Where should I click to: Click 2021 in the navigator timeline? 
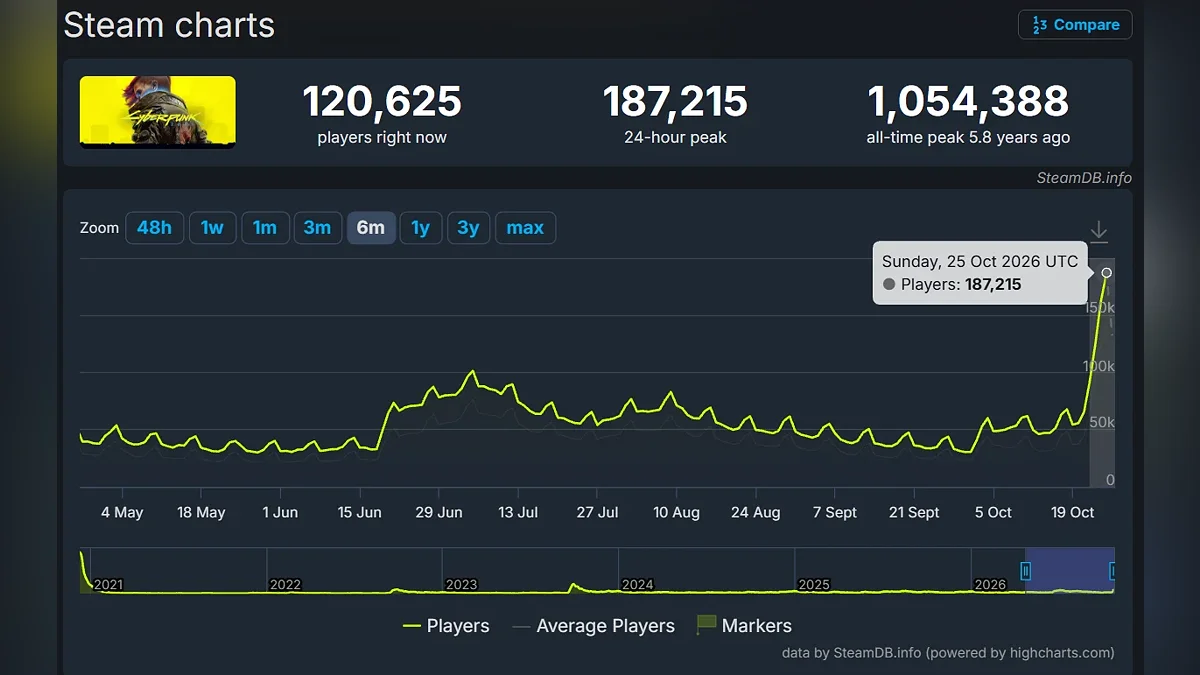108,584
